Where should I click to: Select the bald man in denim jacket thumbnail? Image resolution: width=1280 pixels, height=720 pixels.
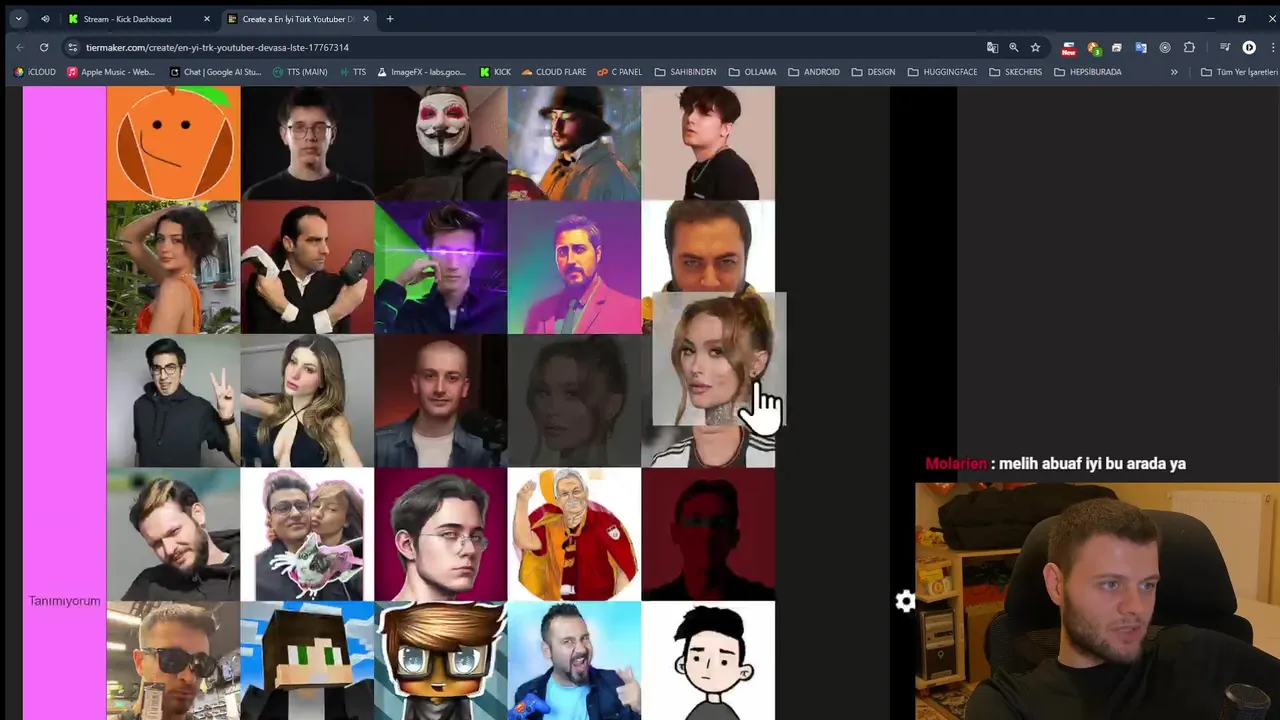click(441, 401)
